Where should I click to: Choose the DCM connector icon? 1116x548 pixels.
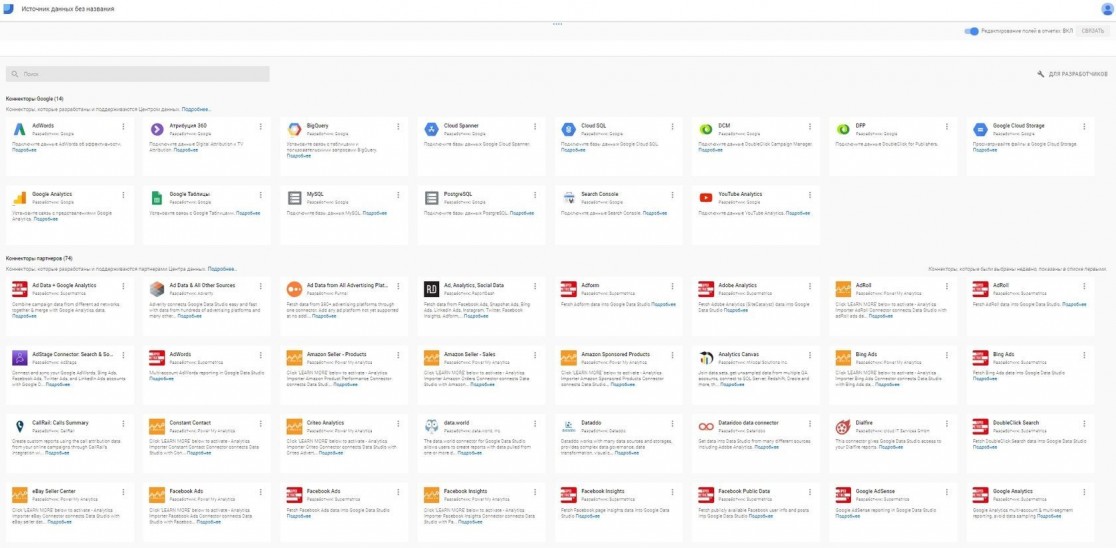(x=705, y=129)
